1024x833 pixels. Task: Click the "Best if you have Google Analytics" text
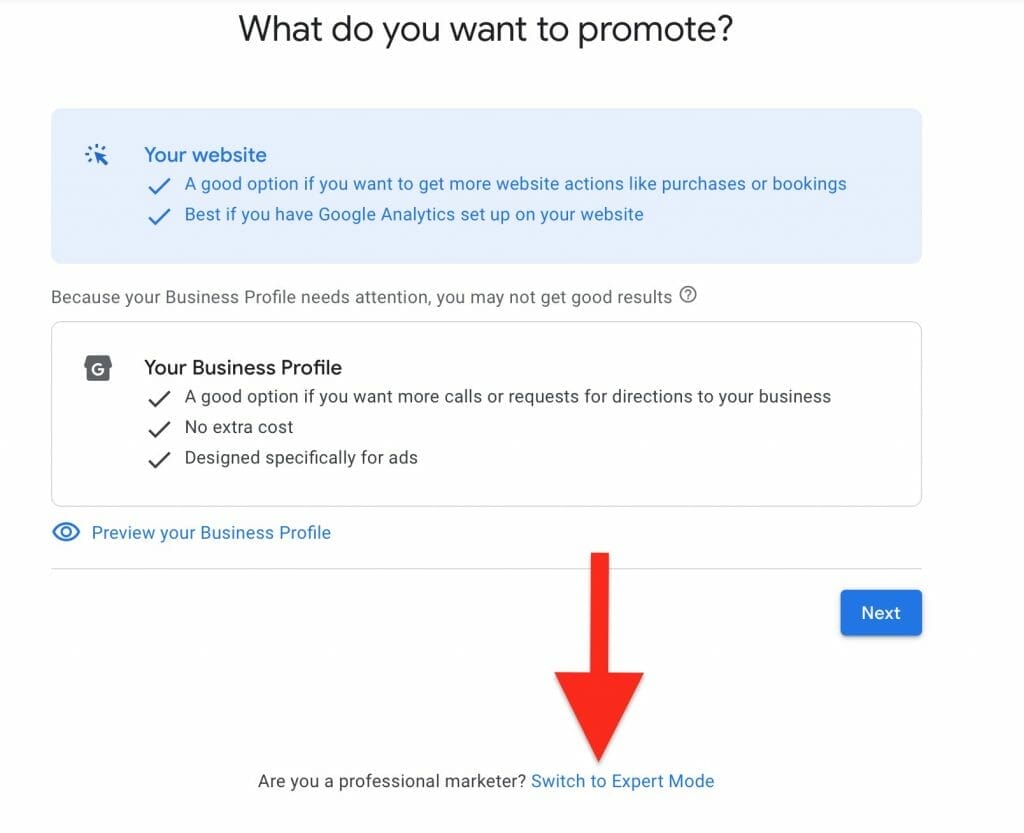click(414, 214)
